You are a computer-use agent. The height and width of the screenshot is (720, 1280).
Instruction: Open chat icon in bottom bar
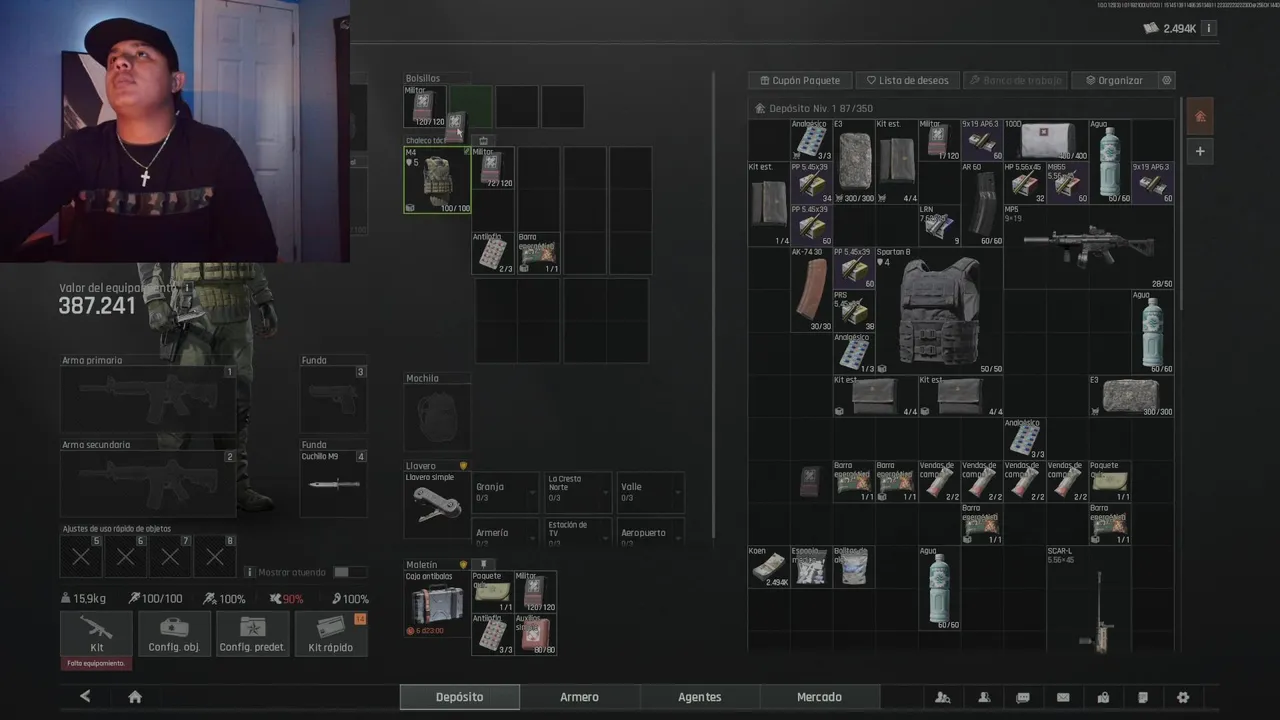coord(1023,697)
